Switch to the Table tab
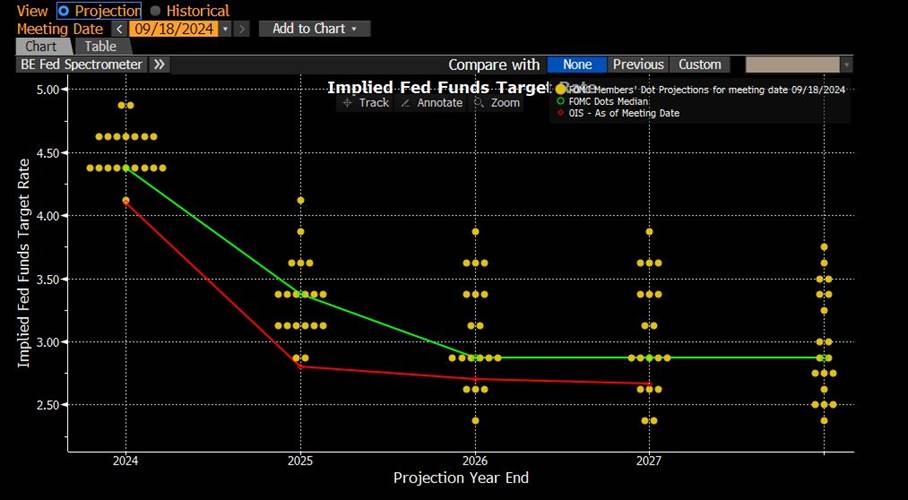The image size is (908, 500). [100, 46]
